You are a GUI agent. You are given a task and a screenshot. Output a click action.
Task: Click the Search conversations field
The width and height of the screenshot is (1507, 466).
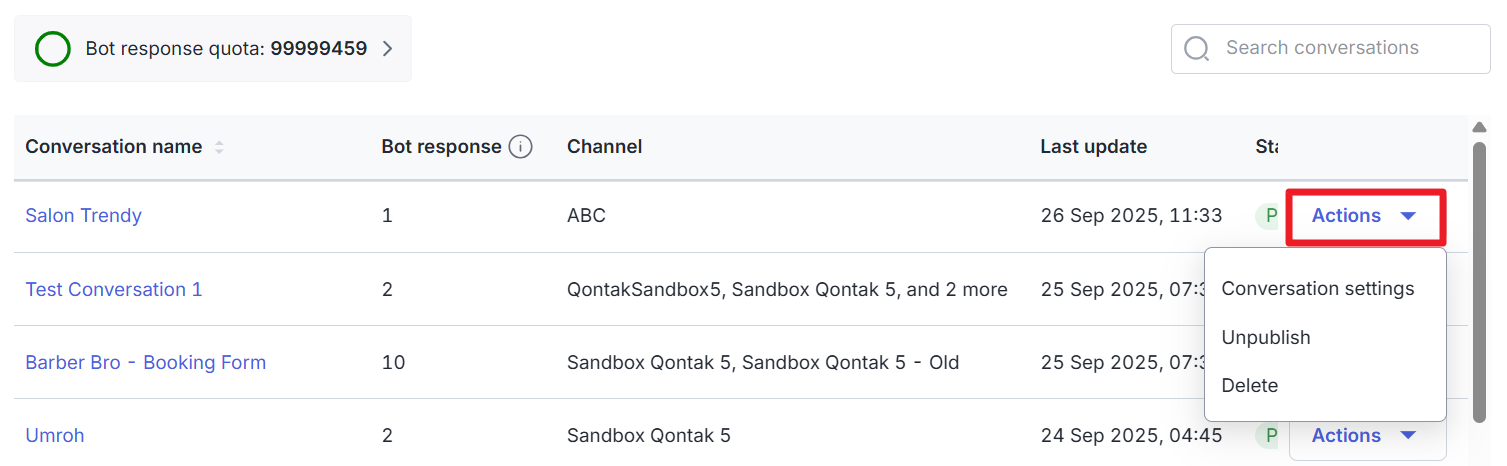(x=1340, y=48)
